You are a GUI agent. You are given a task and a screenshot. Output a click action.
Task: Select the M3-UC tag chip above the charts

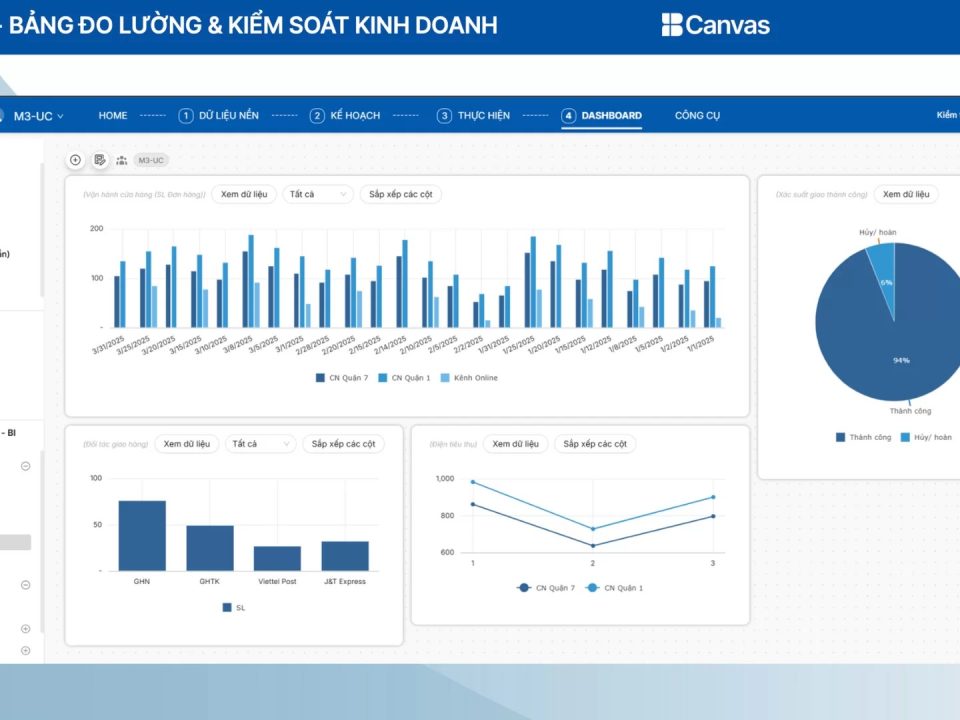click(x=151, y=160)
